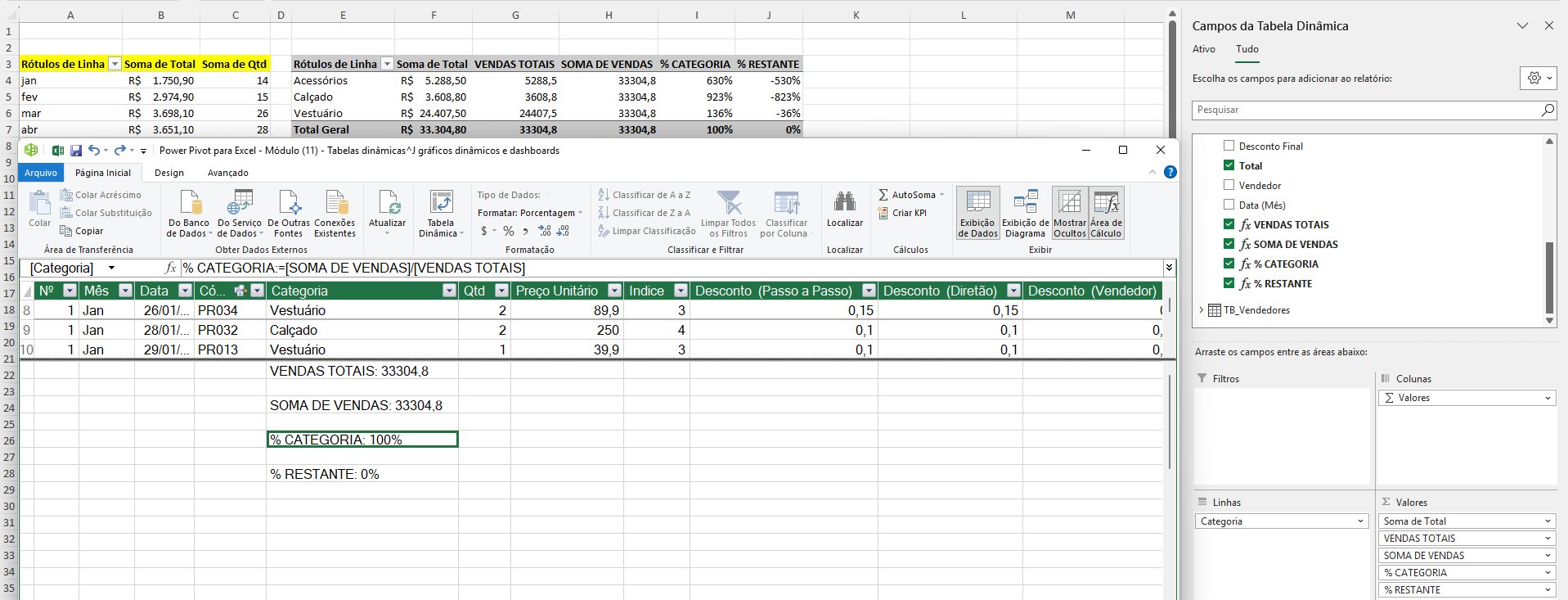Screen dimensions: 1568x600
Task: Expand the TB_Vendedores table node
Action: (1201, 310)
